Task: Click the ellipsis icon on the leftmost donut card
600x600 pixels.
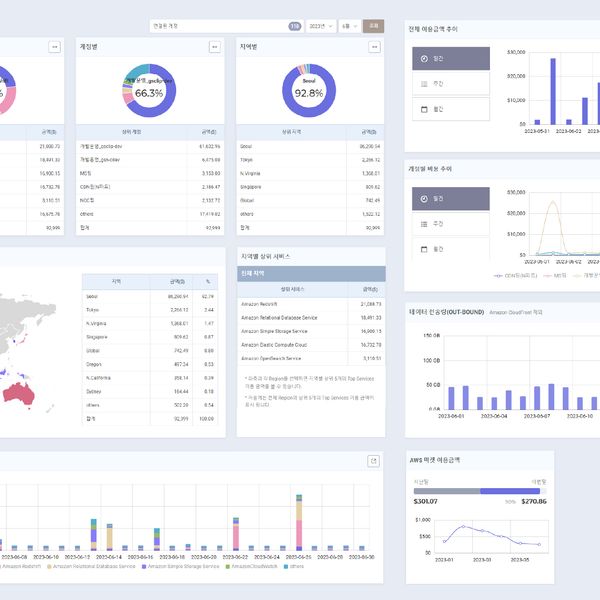Action: (54, 47)
